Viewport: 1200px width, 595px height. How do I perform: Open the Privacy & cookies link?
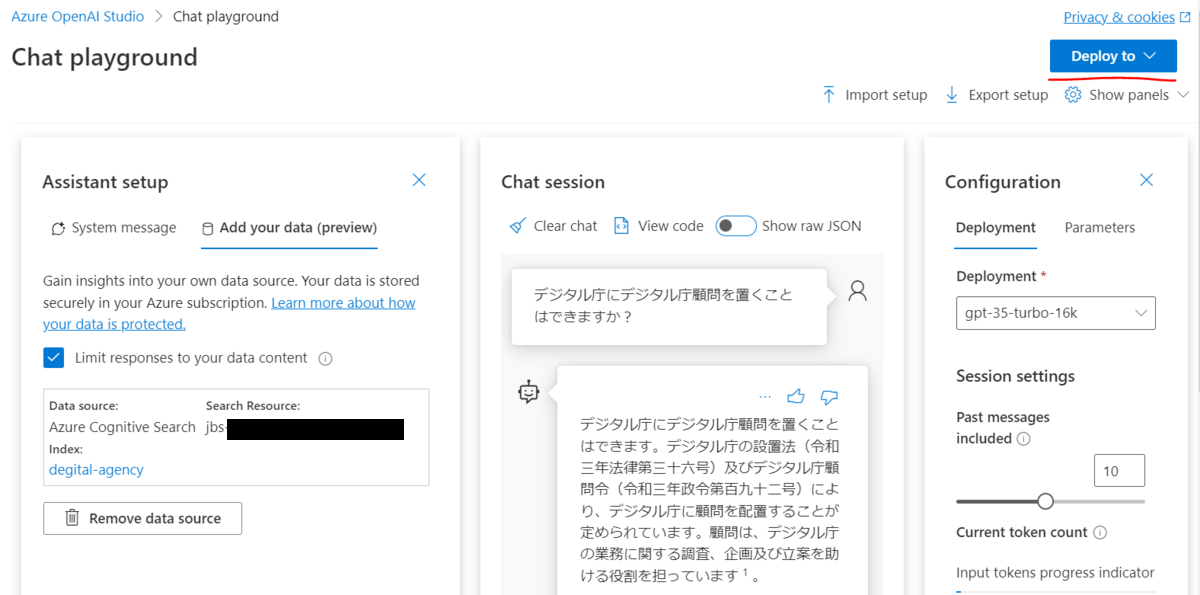(x=1119, y=17)
